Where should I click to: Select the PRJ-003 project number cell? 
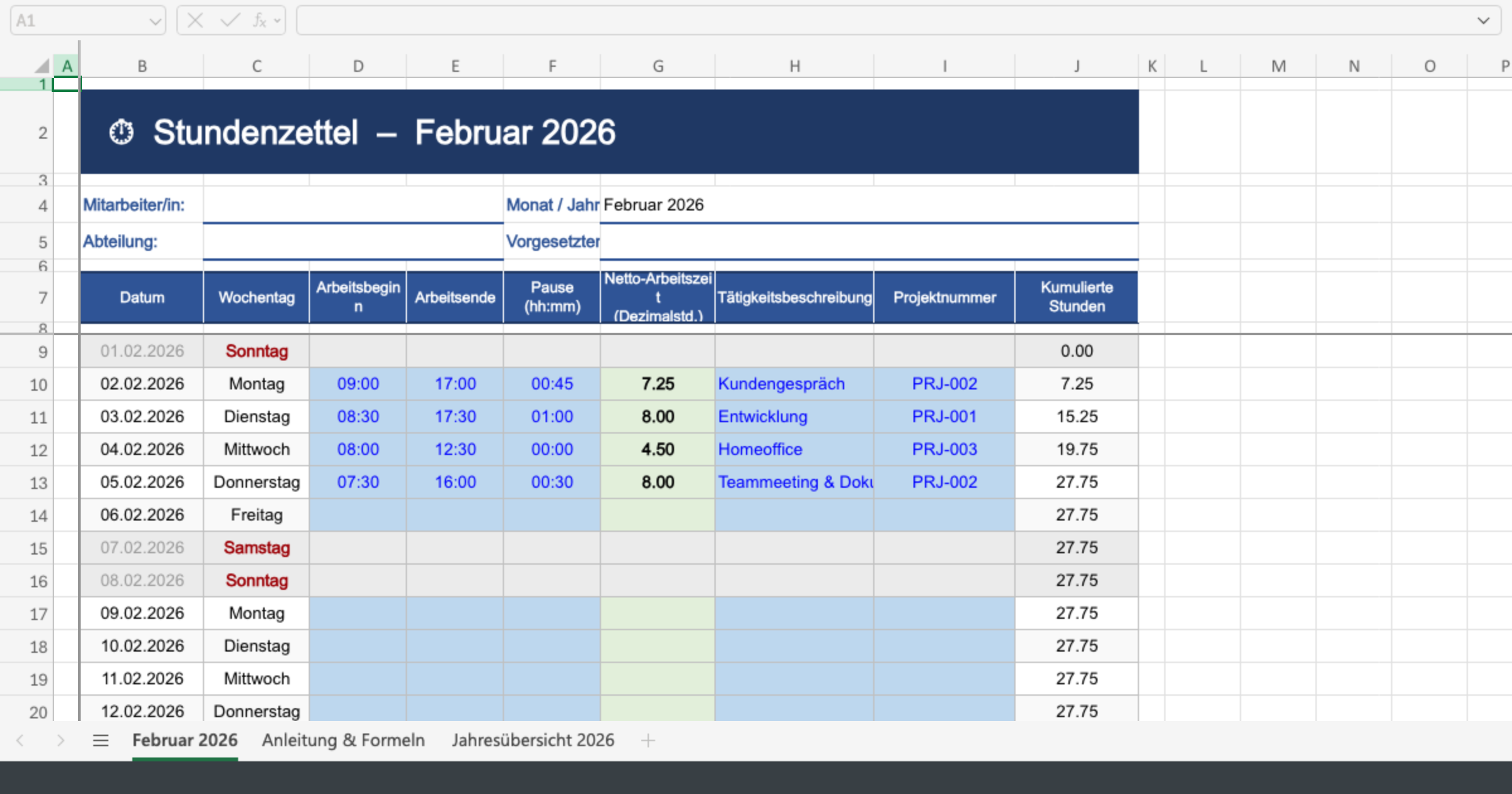(x=944, y=449)
